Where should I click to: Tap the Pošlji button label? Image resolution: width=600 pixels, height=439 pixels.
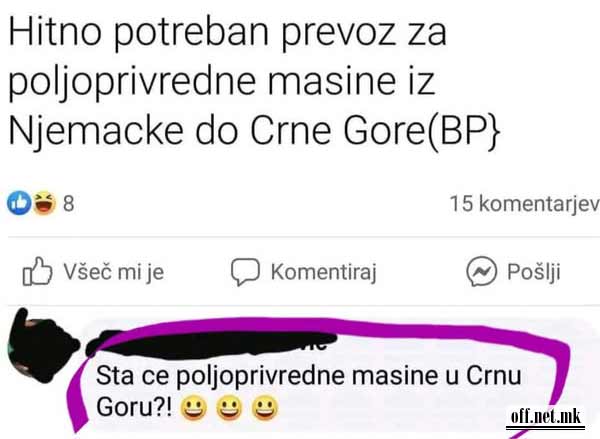point(534,272)
